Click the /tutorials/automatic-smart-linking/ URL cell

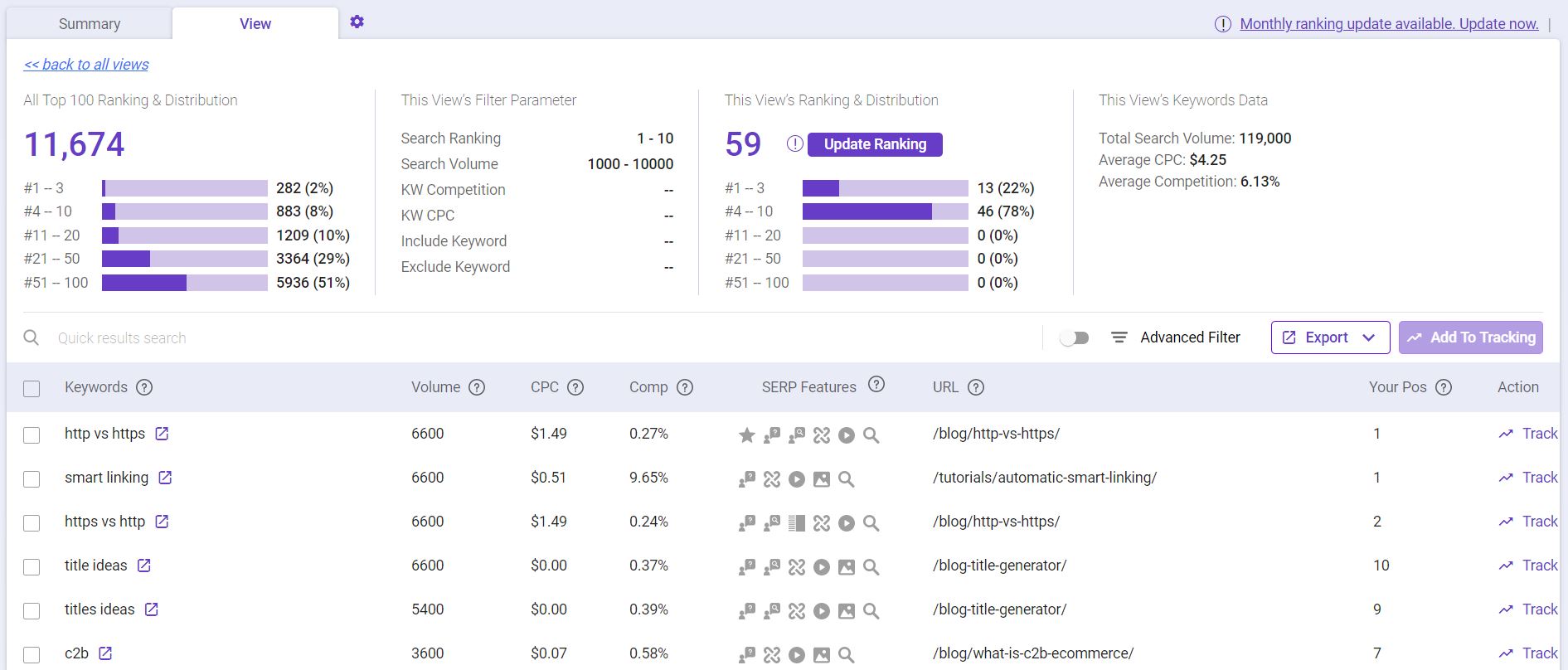click(x=1045, y=478)
